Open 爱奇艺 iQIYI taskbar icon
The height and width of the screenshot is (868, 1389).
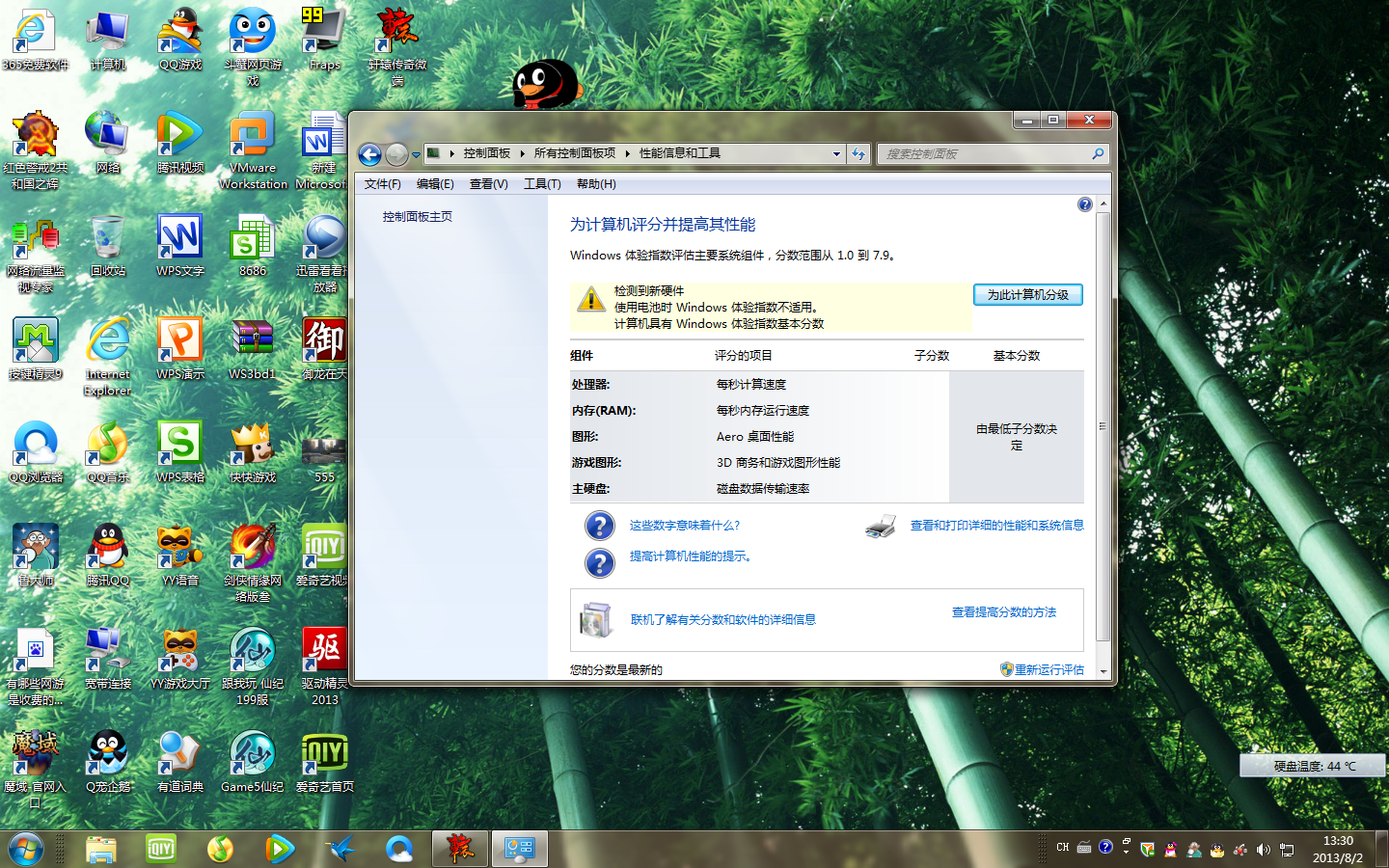point(160,849)
